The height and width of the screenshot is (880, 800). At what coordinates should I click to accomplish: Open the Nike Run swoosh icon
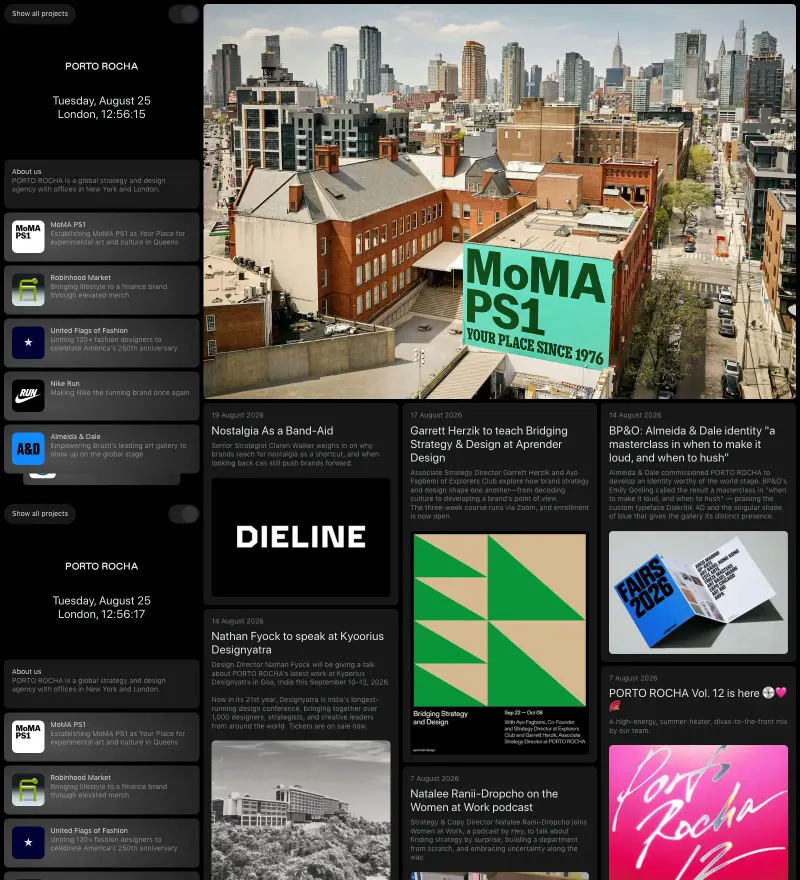pyautogui.click(x=28, y=395)
